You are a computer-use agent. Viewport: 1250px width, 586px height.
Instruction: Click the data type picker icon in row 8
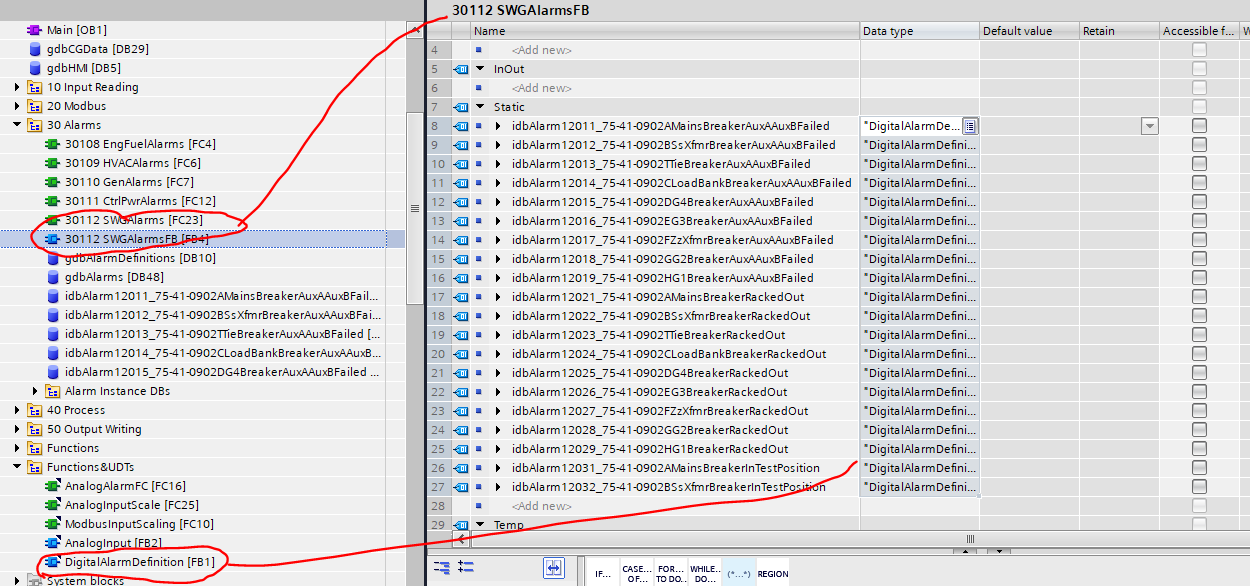(x=970, y=126)
